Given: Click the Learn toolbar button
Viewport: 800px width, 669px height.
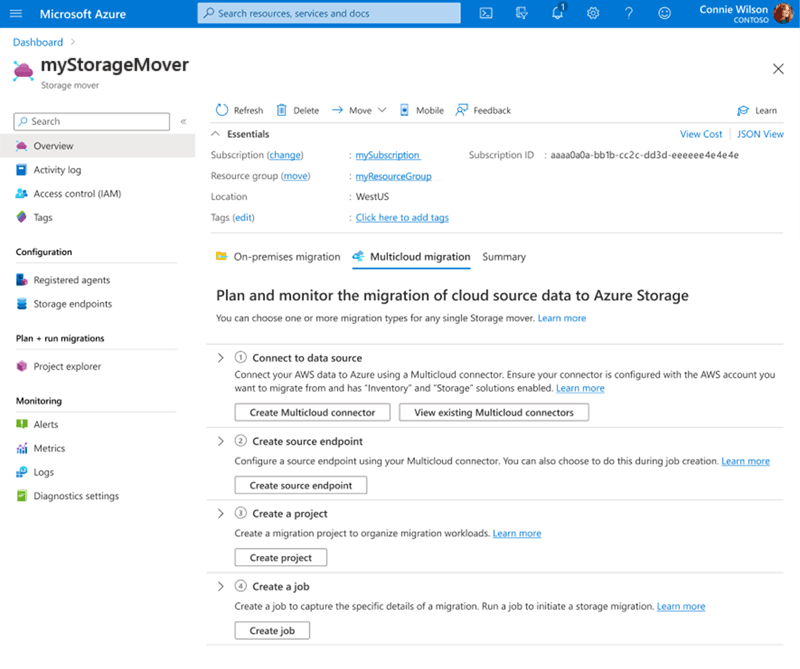Looking at the screenshot, I should point(757,110).
